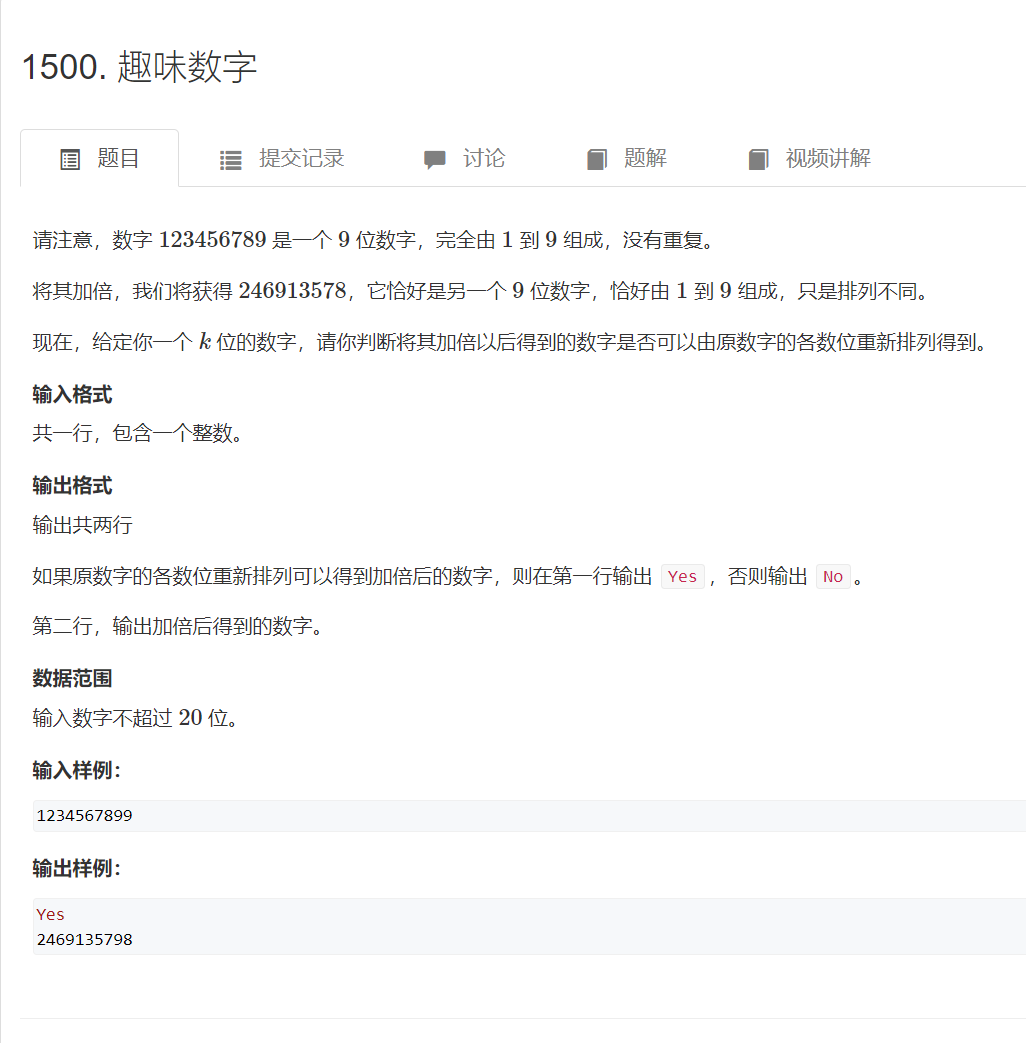Click the book icon beside 题解
This screenshot has height=1043, width=1026.
(x=597, y=160)
